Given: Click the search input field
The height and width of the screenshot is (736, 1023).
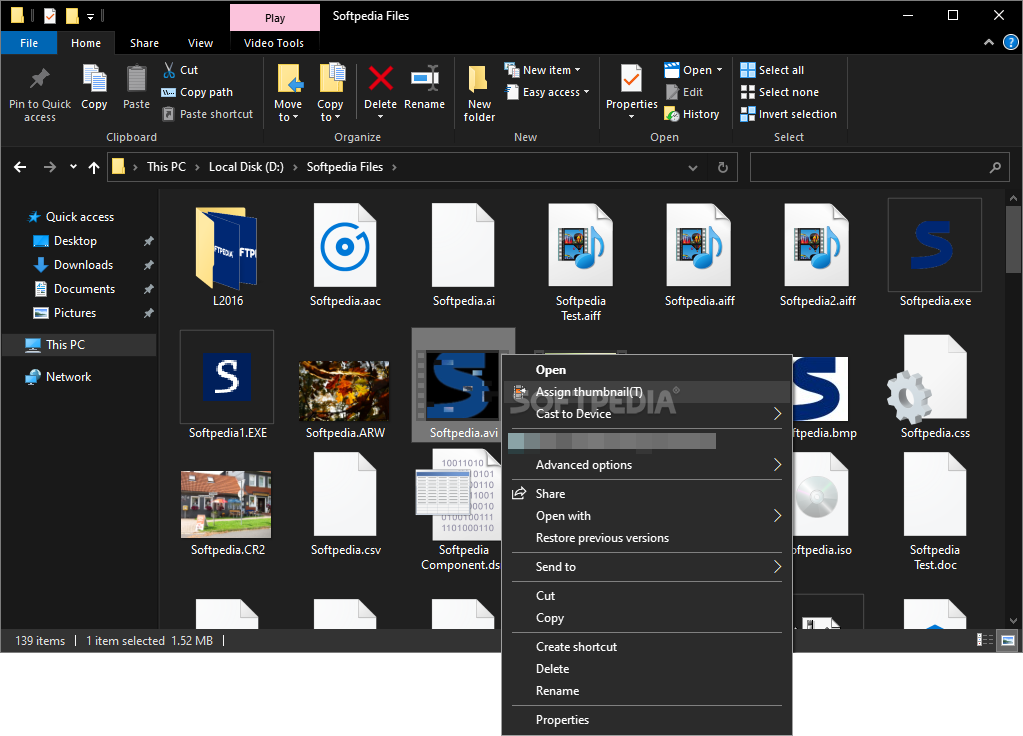Looking at the screenshot, I should click(879, 167).
